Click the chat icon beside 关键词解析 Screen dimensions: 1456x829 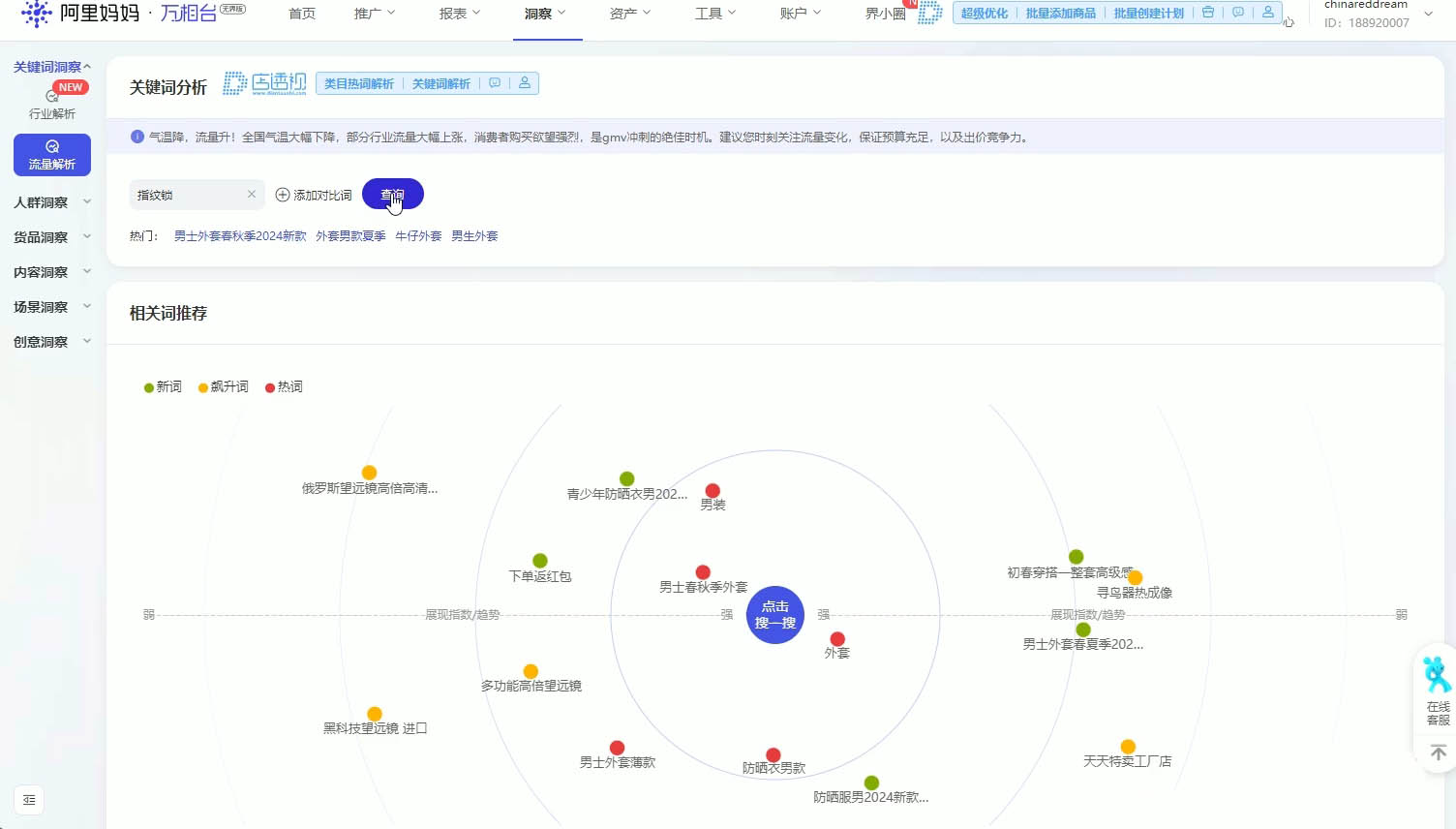point(495,83)
